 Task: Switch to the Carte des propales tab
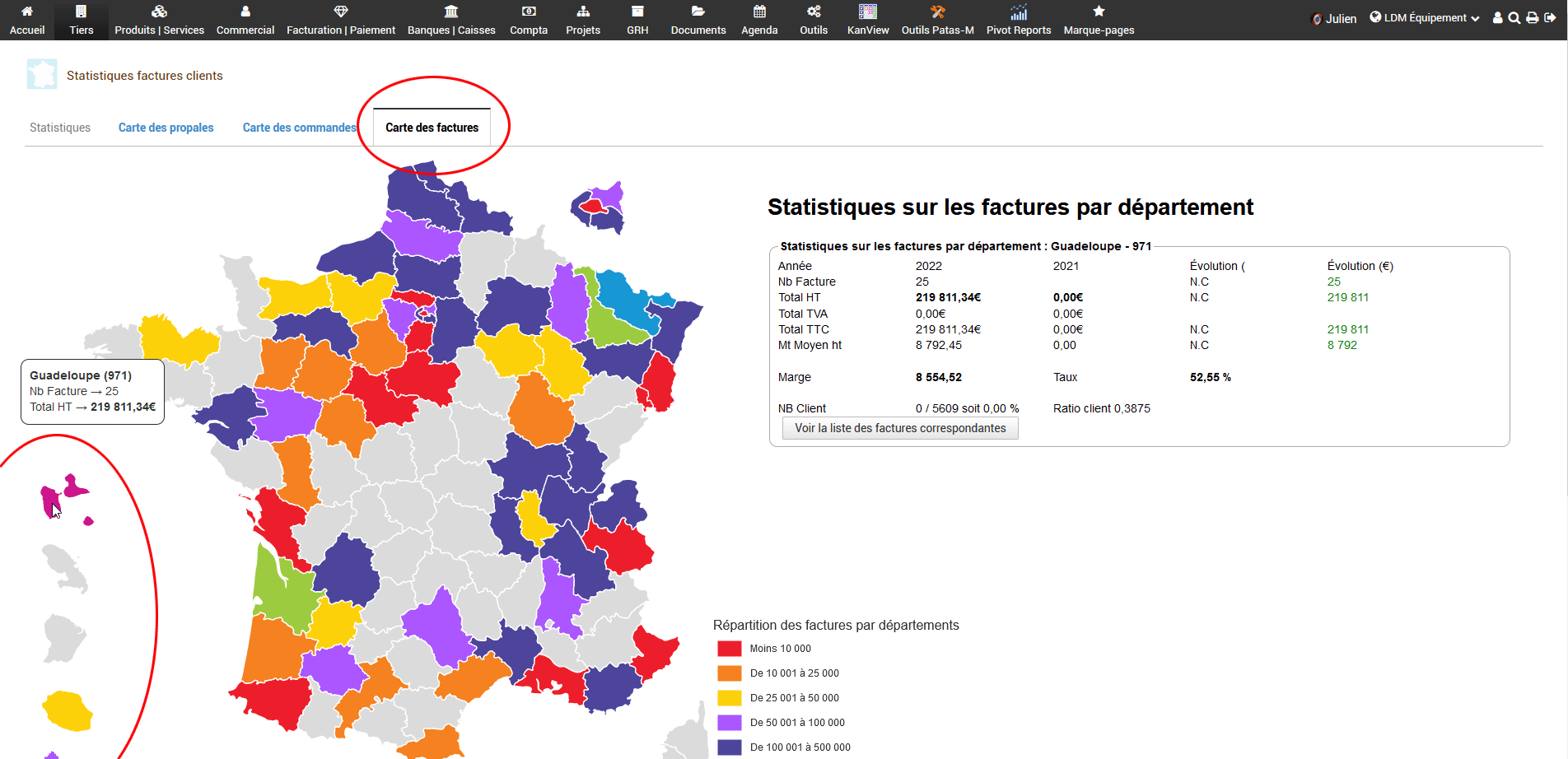pos(166,128)
